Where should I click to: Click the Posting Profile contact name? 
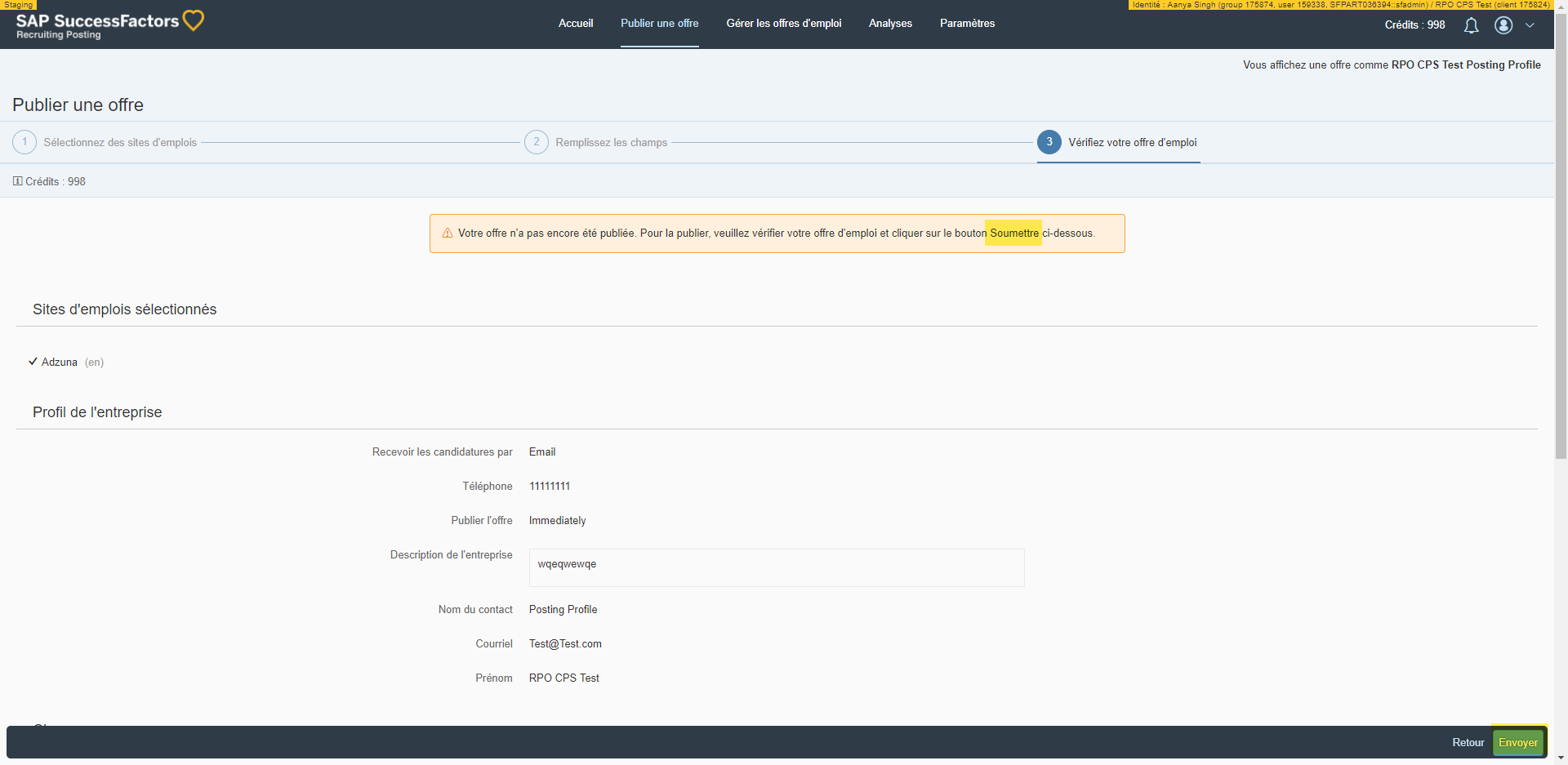(563, 610)
